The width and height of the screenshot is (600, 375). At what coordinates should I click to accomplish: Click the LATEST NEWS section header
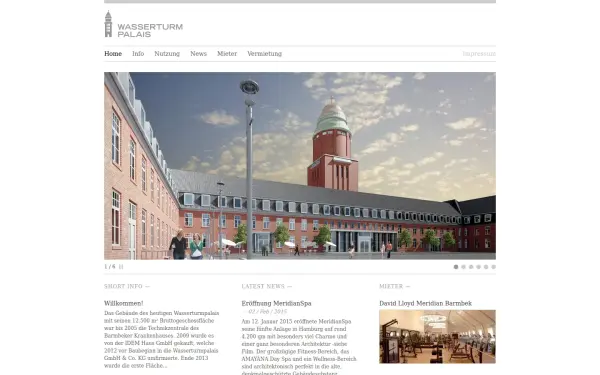coord(266,286)
